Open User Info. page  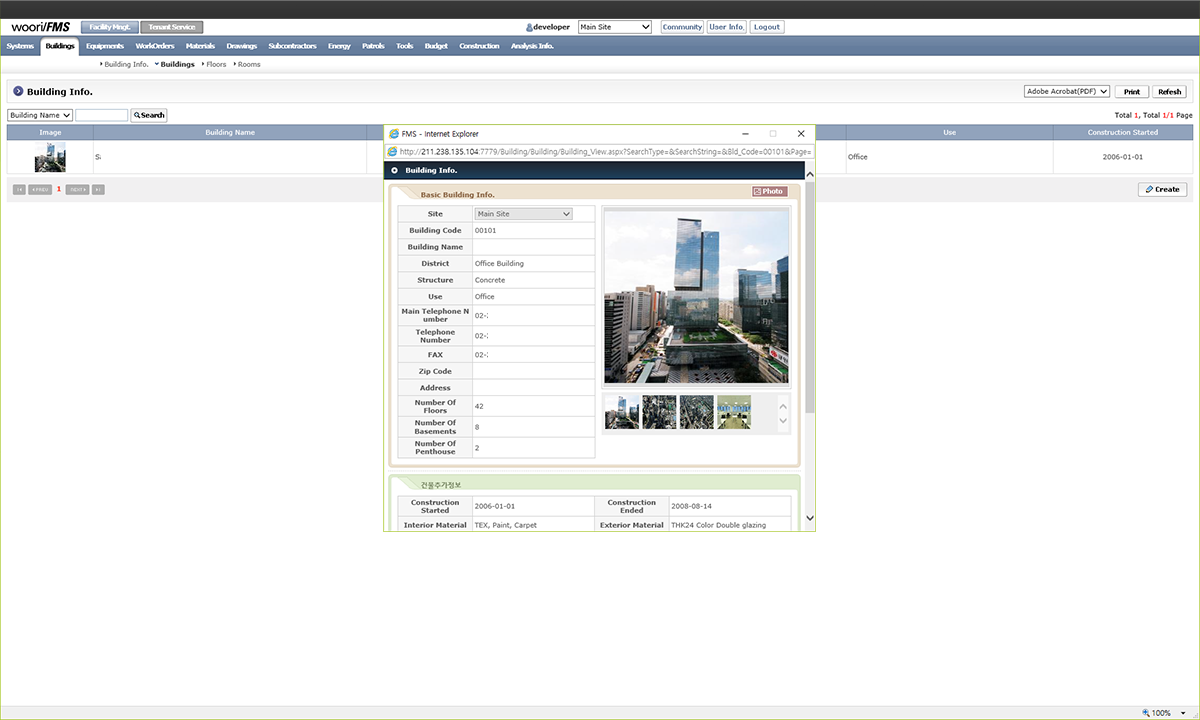coord(727,27)
